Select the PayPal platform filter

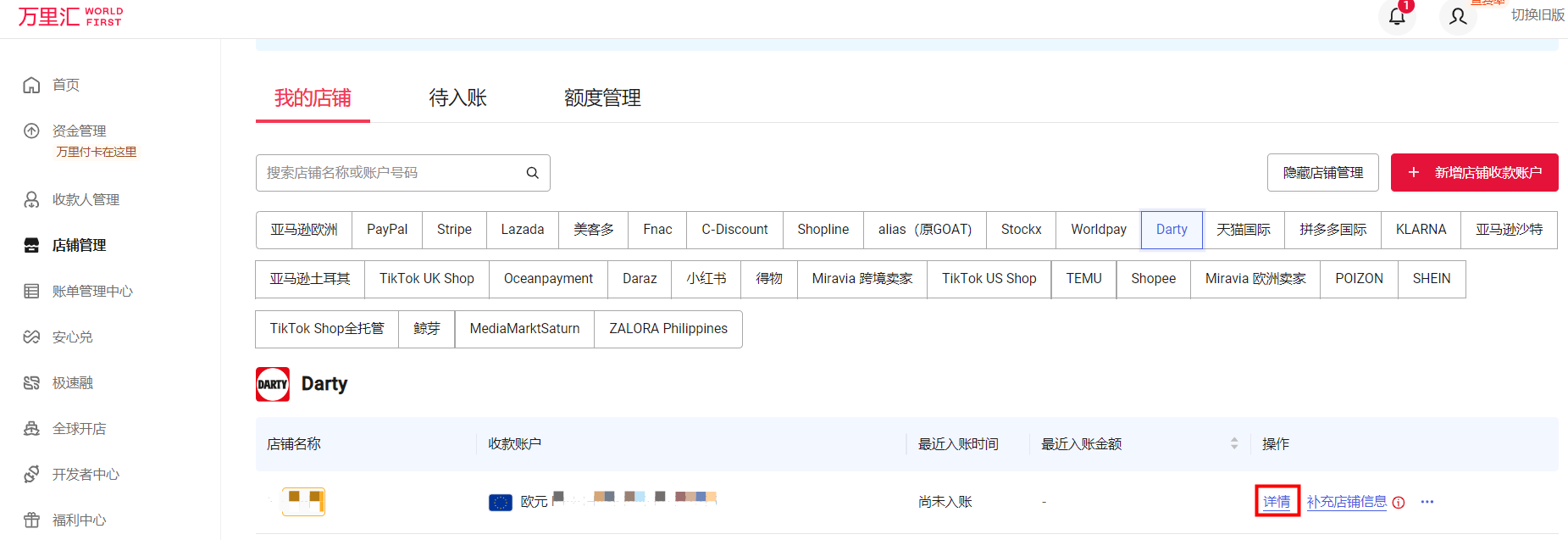tap(387, 230)
